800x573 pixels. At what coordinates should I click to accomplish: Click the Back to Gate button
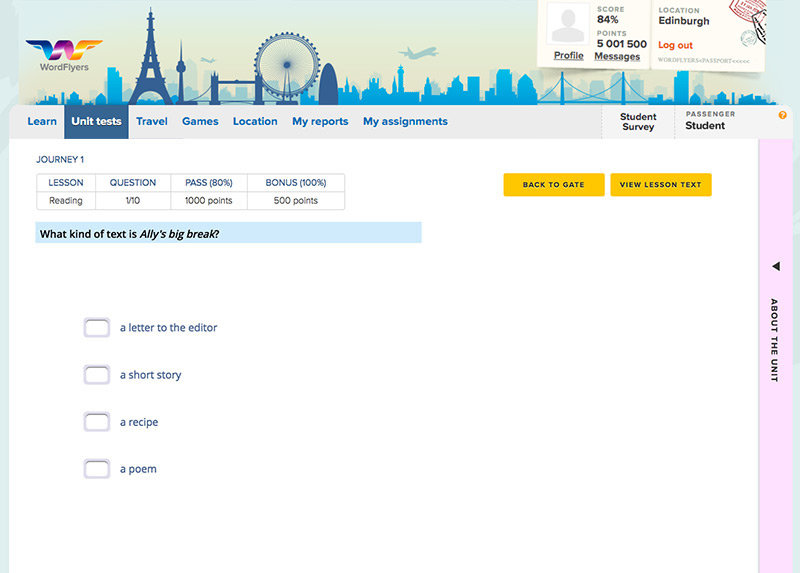pos(554,185)
